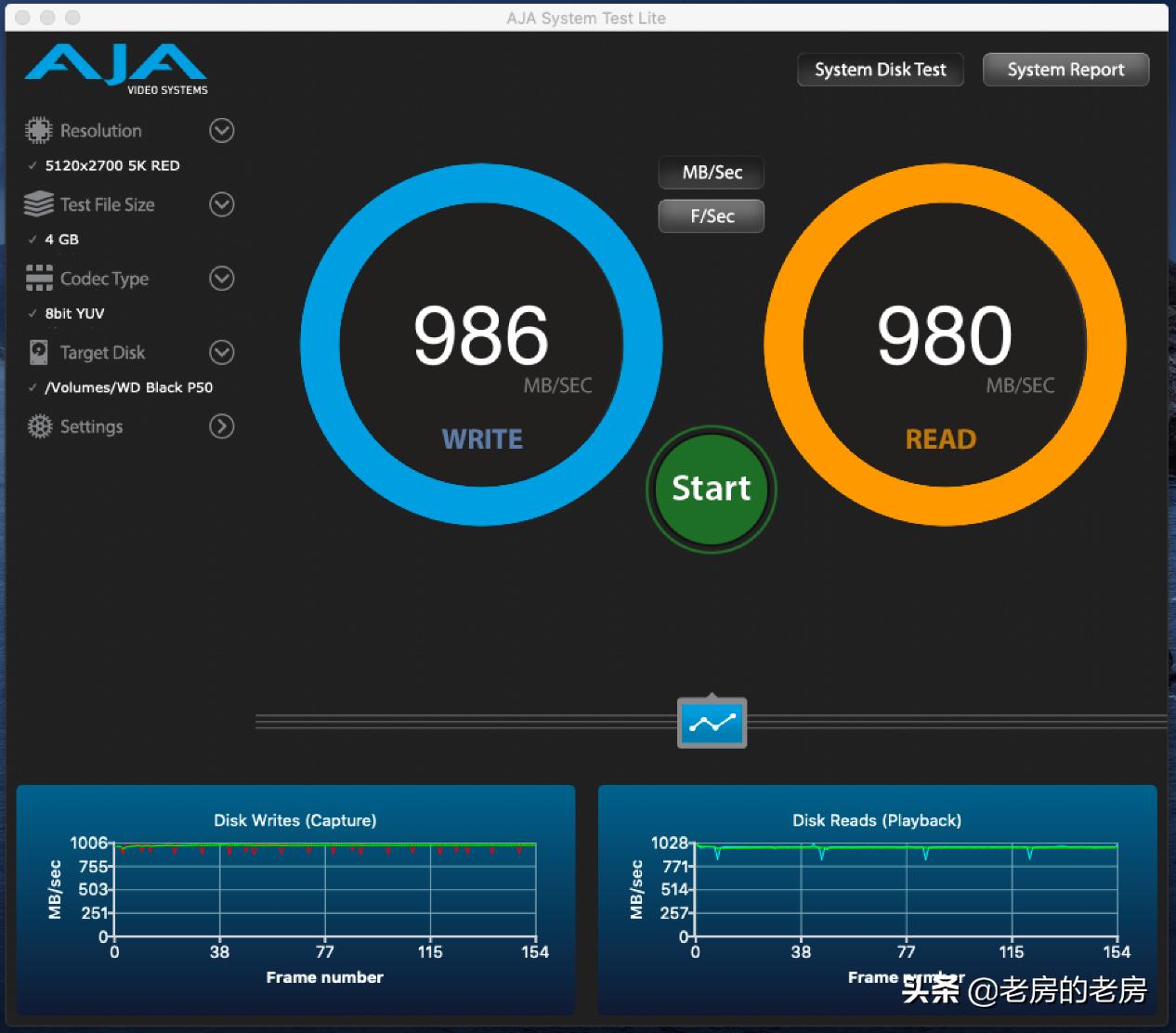1176x1033 pixels.
Task: Click the AJA Video Systems logo
Action: [x=116, y=69]
